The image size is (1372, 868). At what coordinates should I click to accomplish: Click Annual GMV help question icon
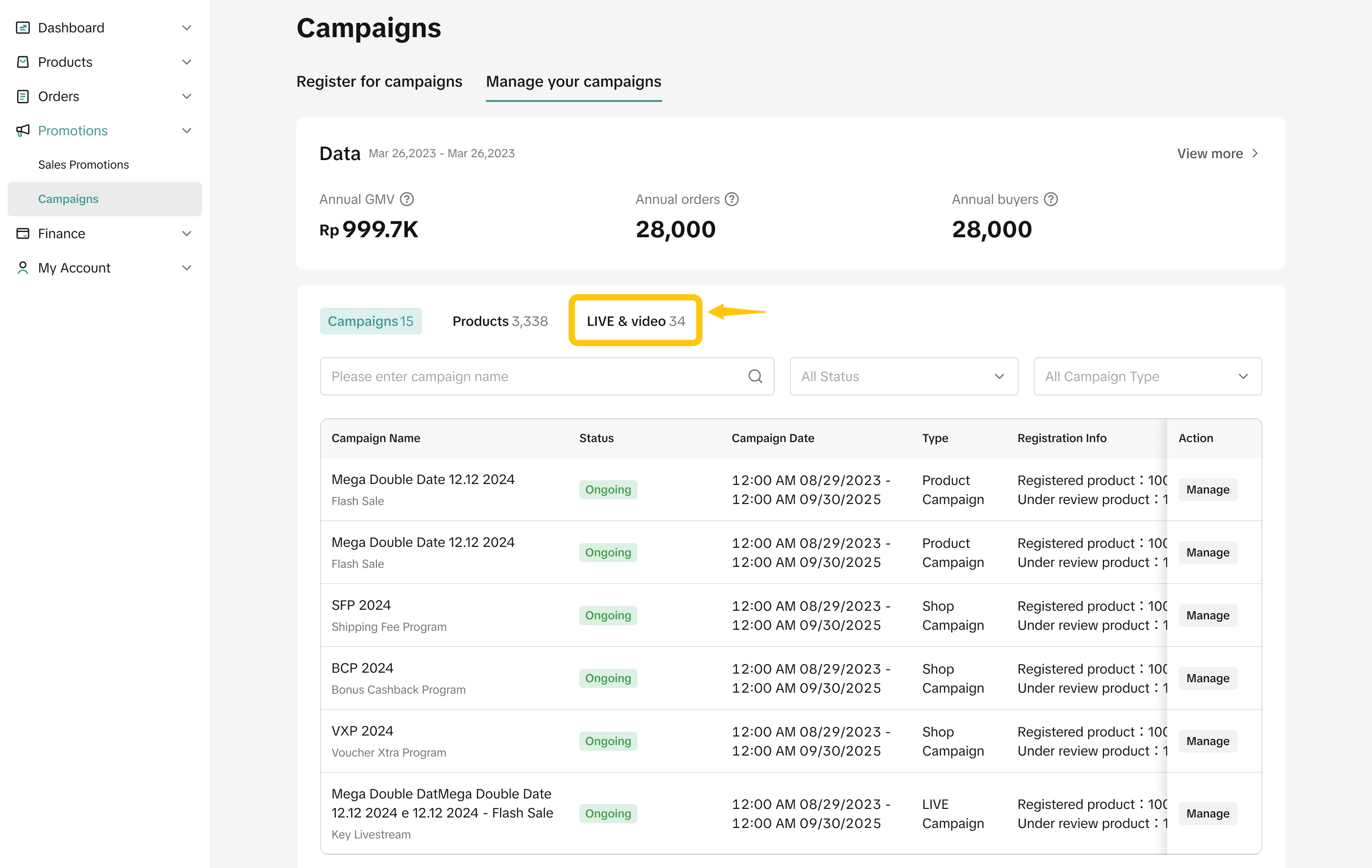(x=407, y=200)
